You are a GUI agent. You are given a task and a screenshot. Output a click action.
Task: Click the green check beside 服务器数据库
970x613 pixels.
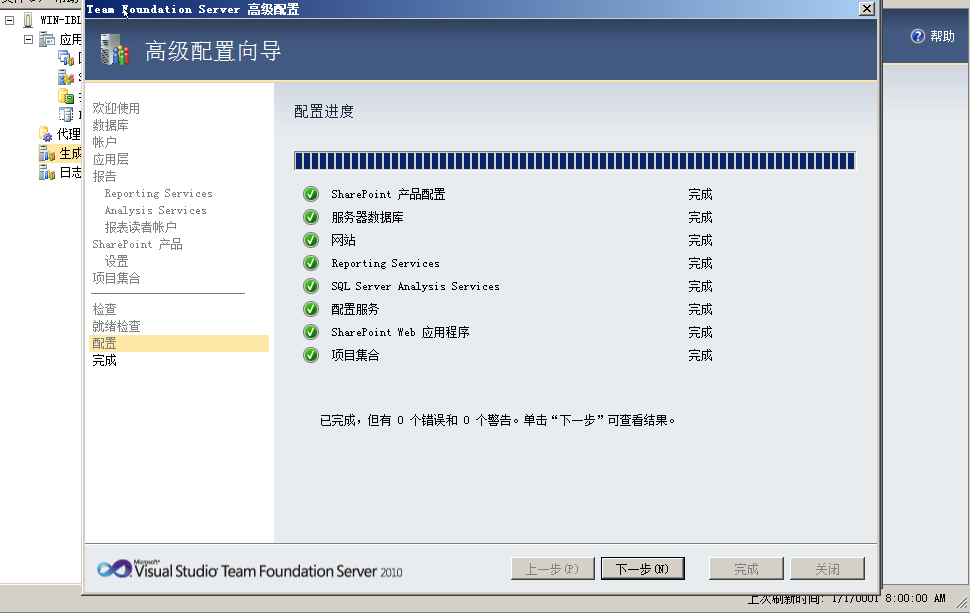[x=311, y=217]
